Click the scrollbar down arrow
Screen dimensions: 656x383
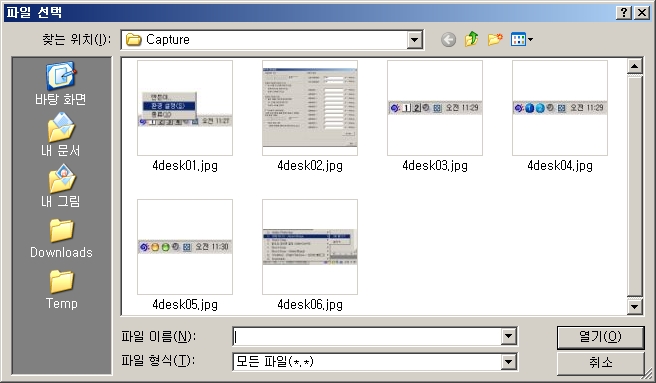[635, 306]
